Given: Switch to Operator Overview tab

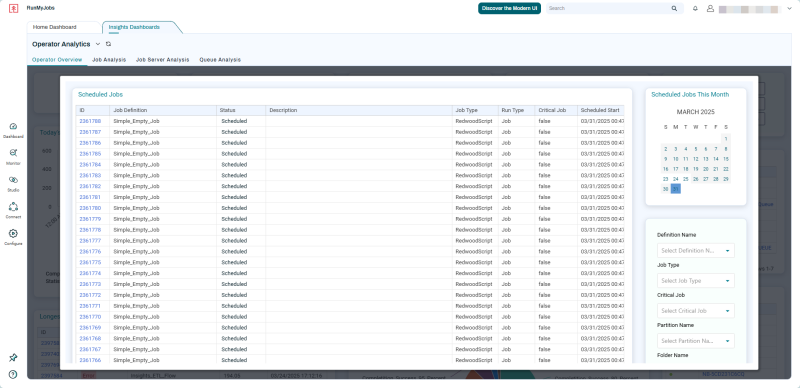Looking at the screenshot, I should (x=57, y=60).
